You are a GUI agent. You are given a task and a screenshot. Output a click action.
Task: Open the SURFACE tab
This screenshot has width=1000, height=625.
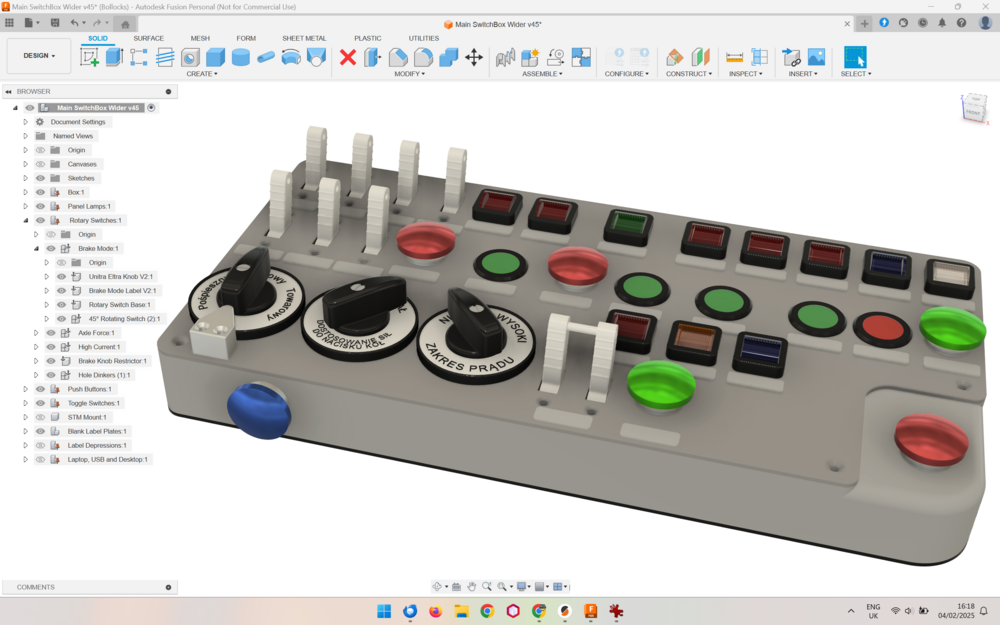148,38
